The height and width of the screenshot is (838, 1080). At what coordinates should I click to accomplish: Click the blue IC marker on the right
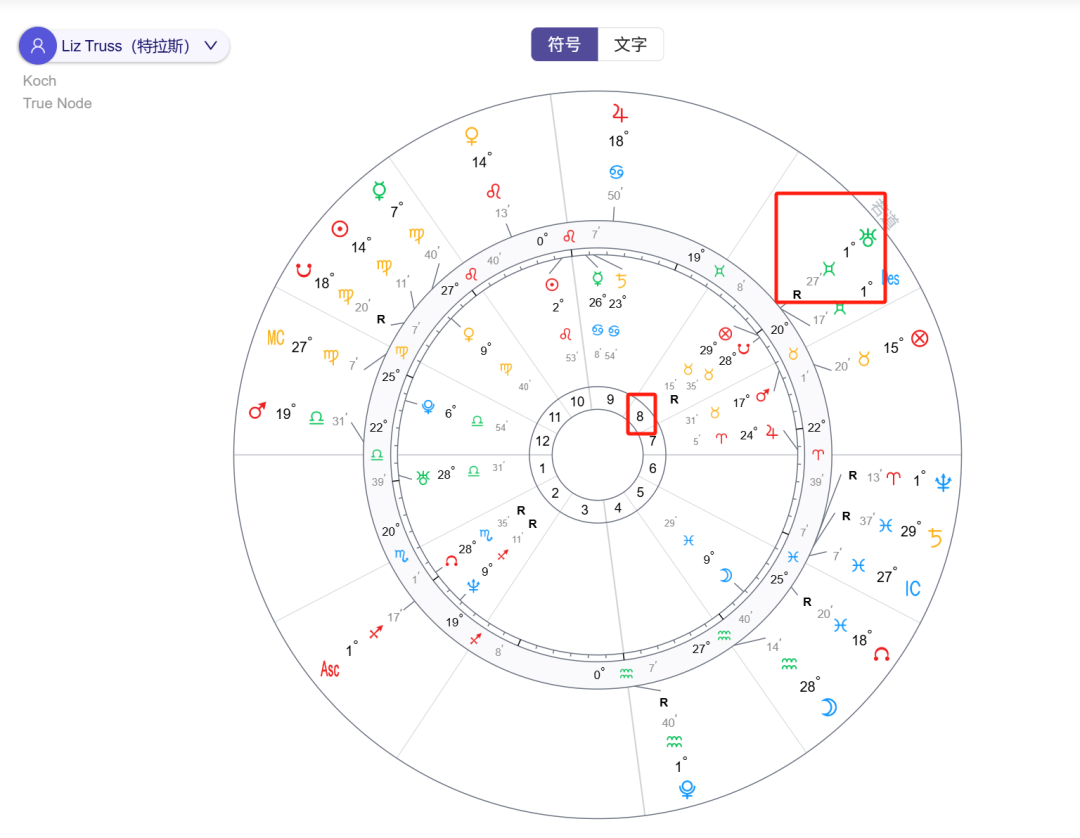pyautogui.click(x=912, y=589)
